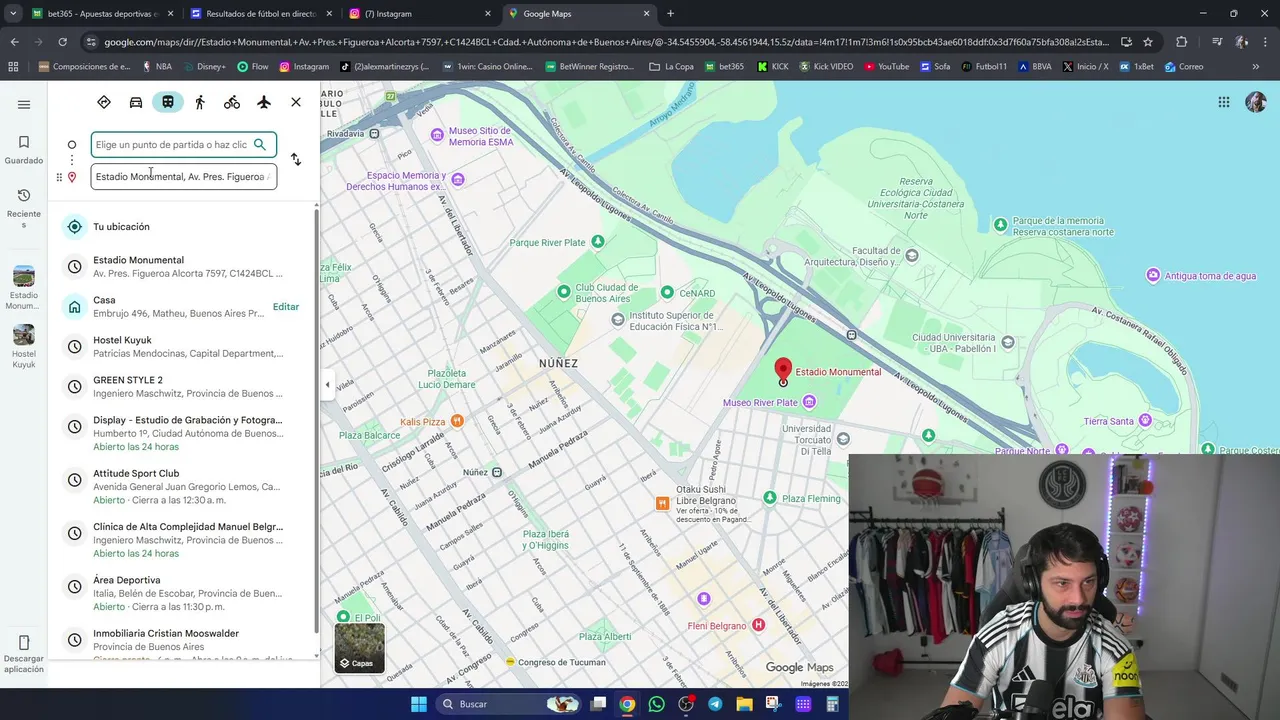Image resolution: width=1280 pixels, height=720 pixels.
Task: Select GREEN STYLE 2 suggestion
Action: [x=183, y=386]
